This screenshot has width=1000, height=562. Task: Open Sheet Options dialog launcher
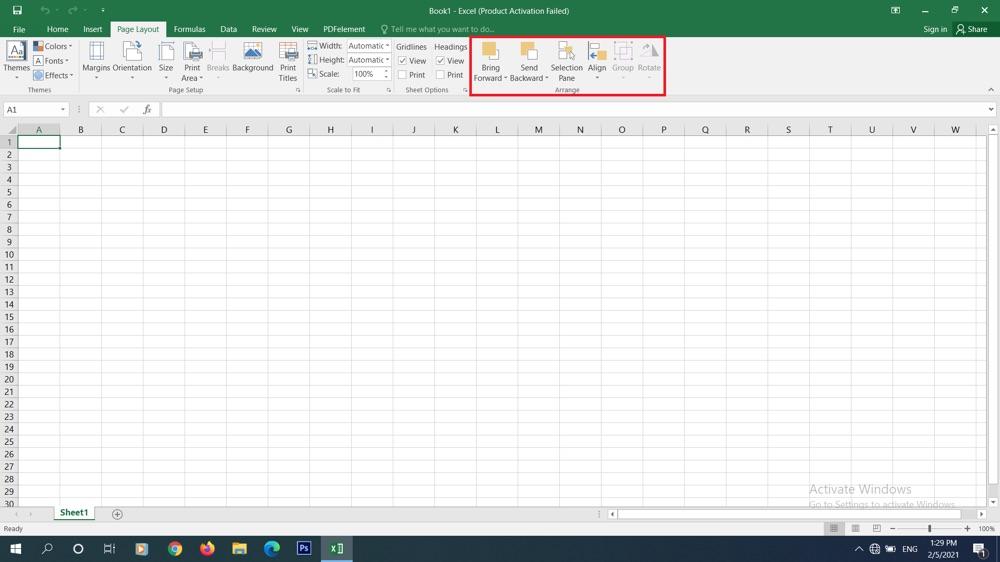point(464,91)
